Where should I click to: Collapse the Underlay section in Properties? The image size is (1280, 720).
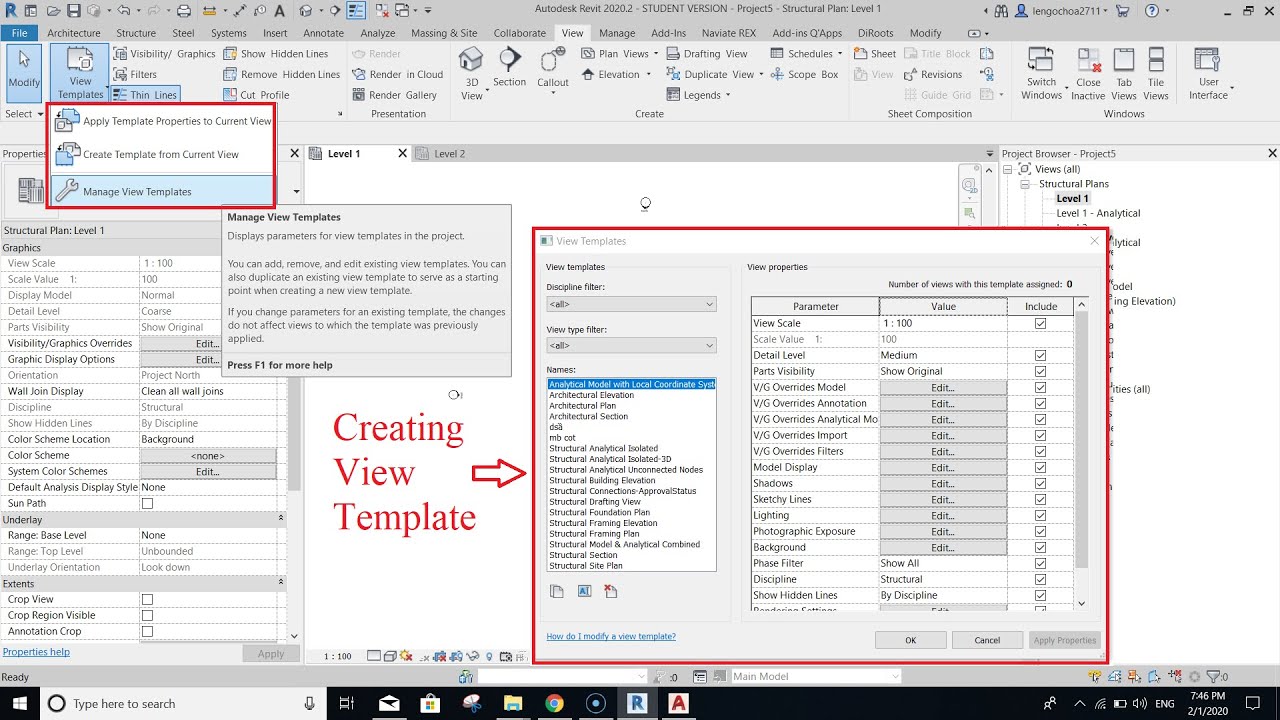281,519
